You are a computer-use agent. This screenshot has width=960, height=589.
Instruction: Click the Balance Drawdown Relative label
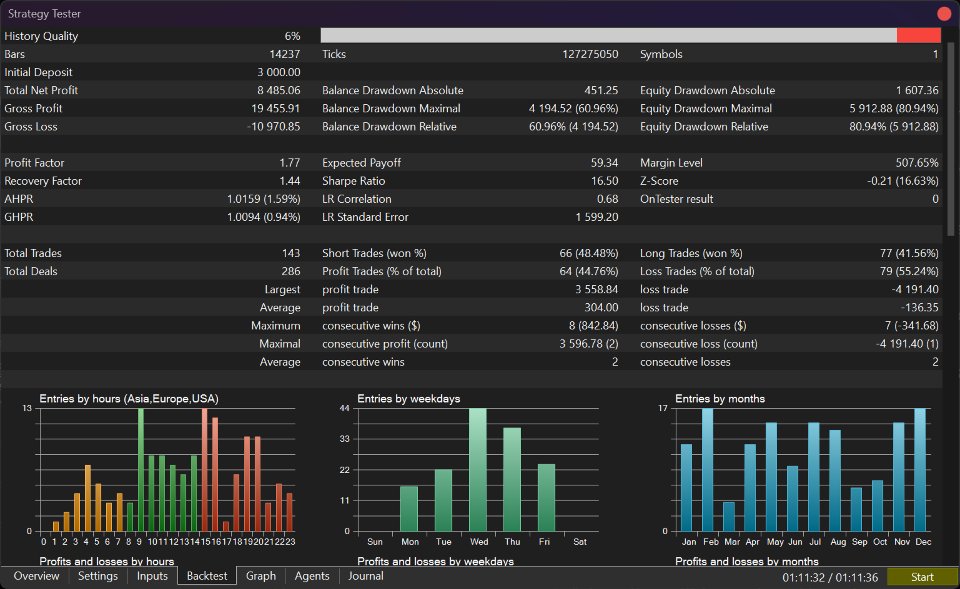click(389, 127)
